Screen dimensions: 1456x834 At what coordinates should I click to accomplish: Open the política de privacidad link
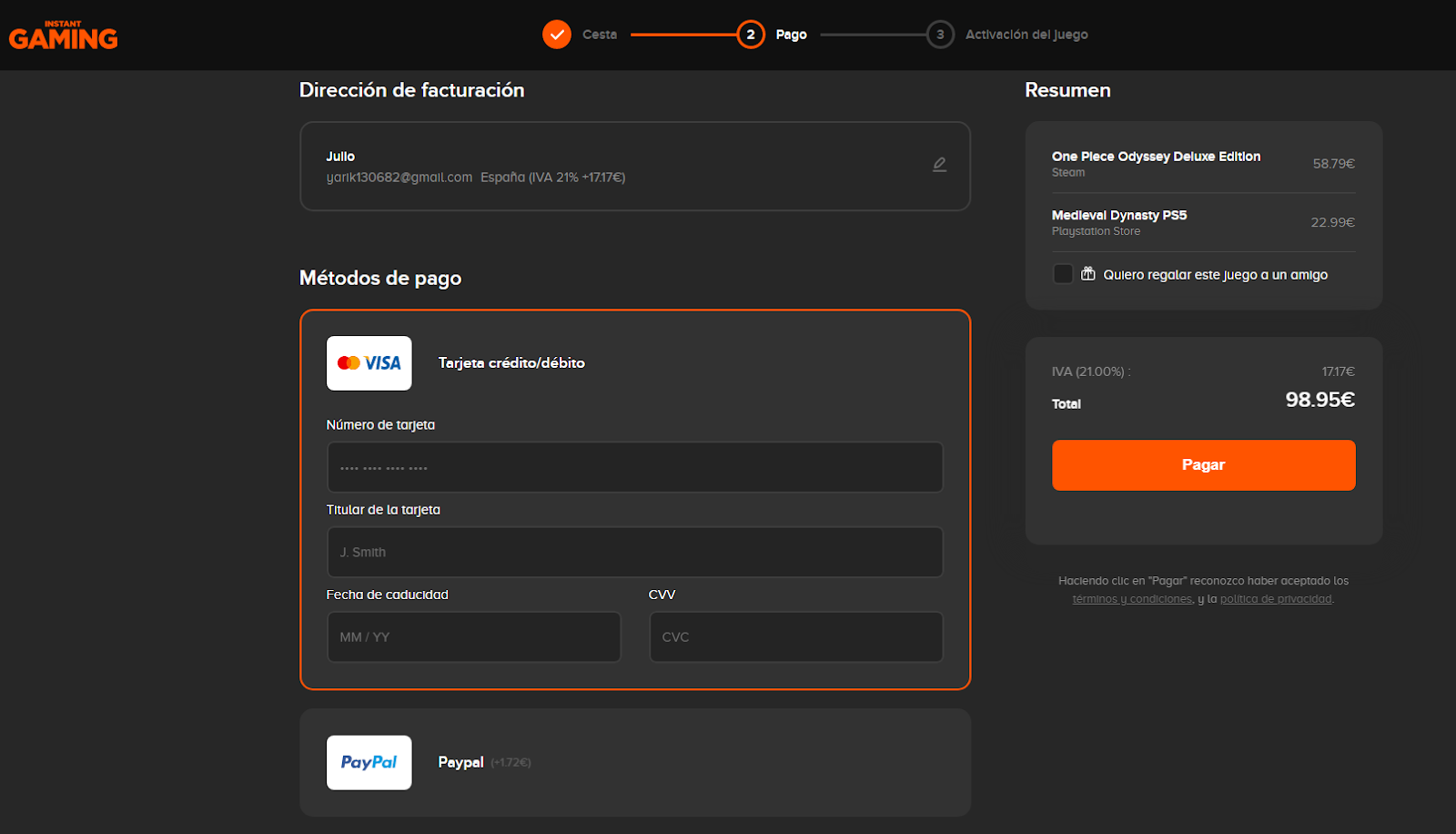coord(1276,599)
